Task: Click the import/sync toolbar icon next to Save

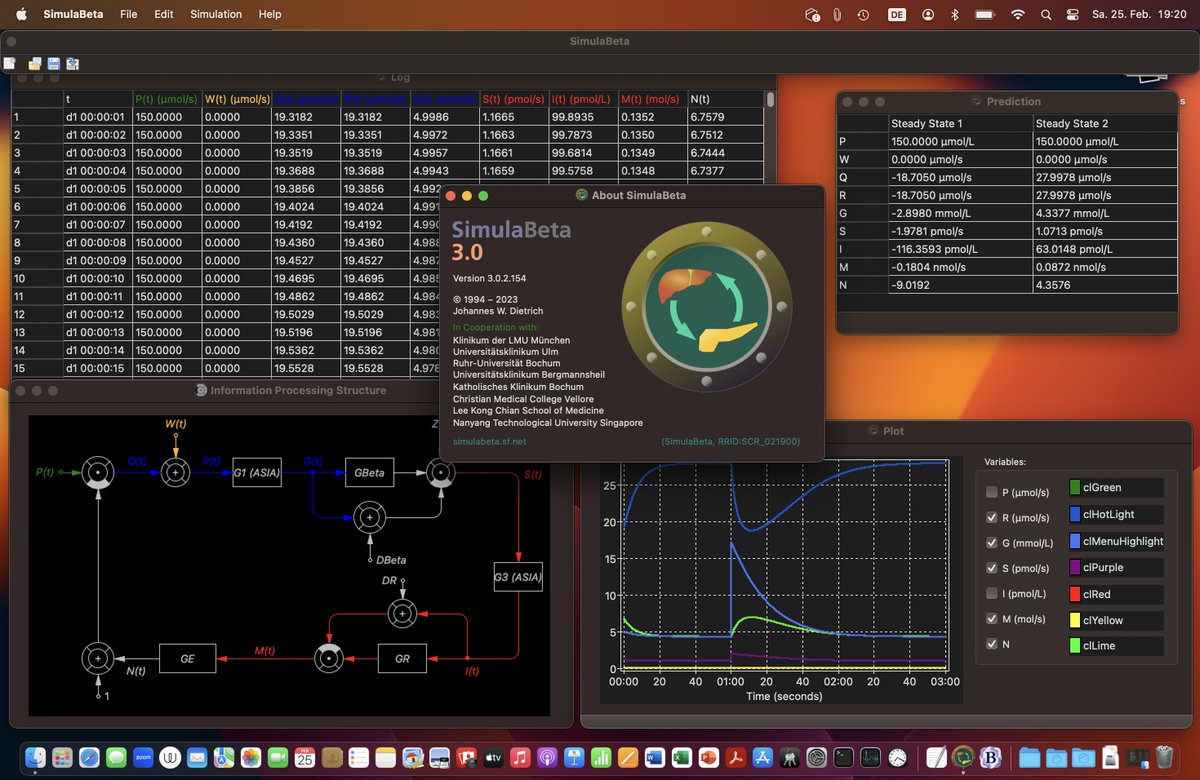Action: click(x=72, y=63)
